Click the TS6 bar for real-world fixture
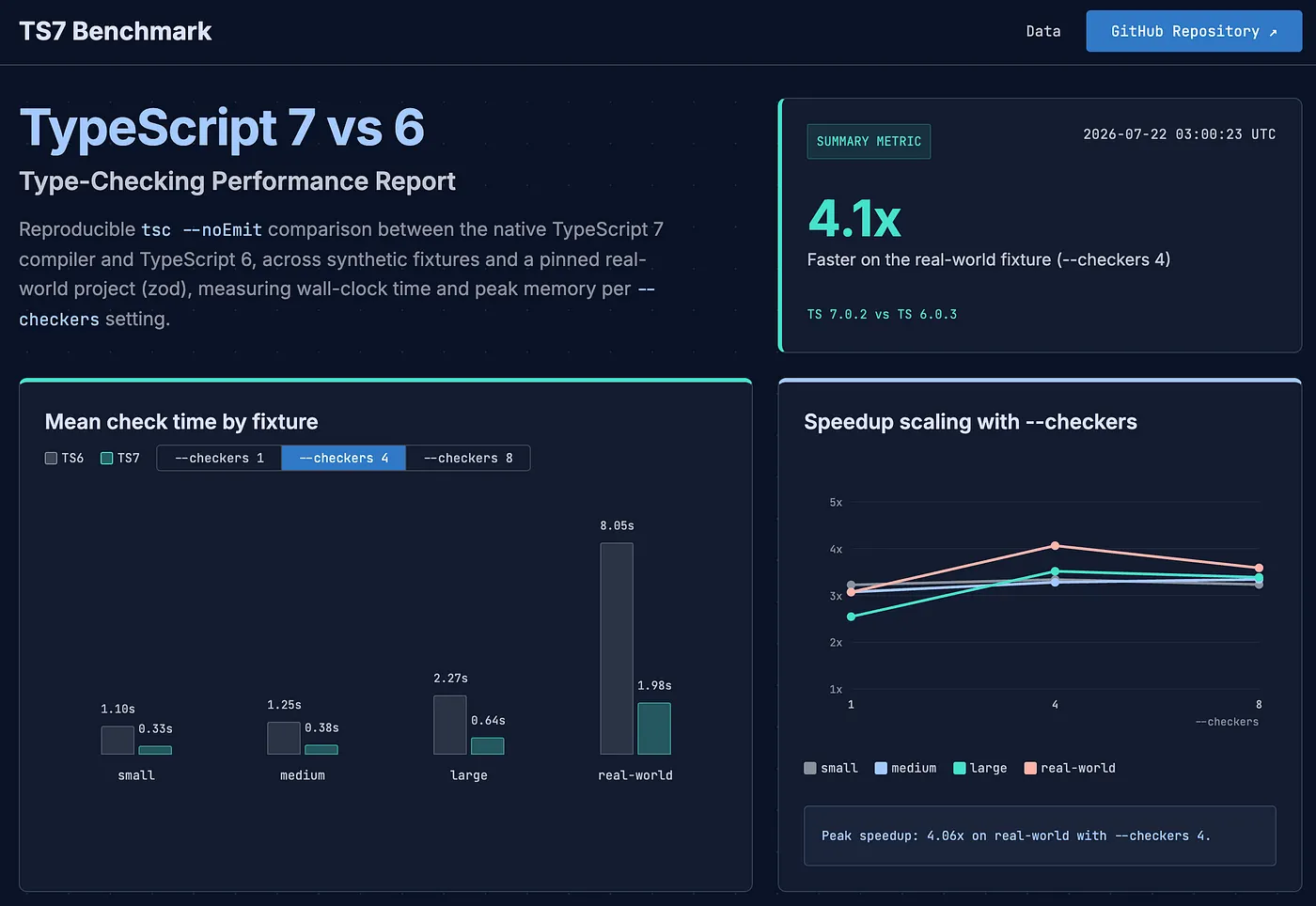The image size is (1316, 906). click(617, 648)
